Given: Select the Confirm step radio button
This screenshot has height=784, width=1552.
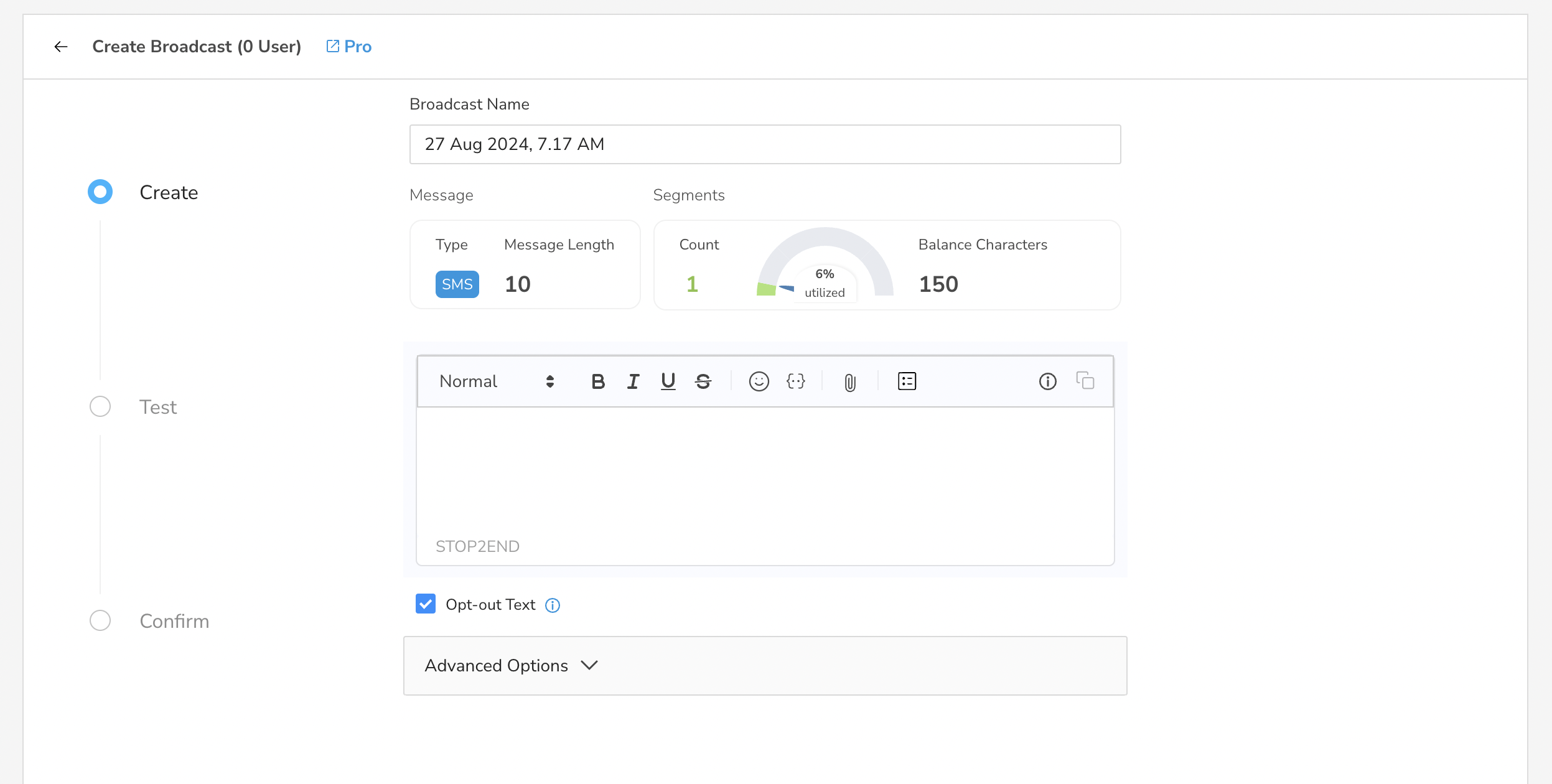Looking at the screenshot, I should click(100, 620).
